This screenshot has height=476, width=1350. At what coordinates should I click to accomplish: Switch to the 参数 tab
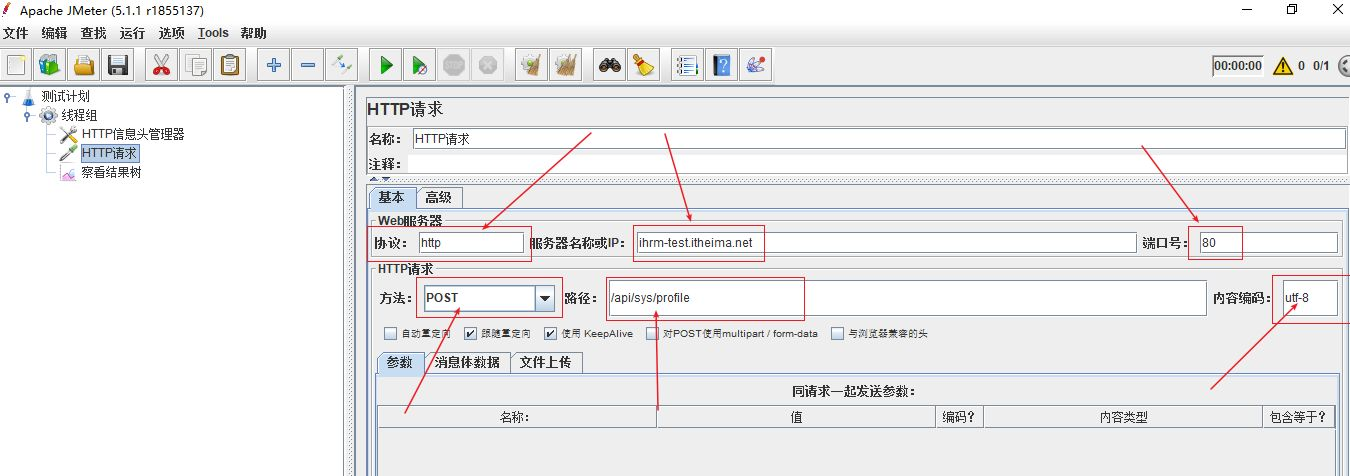tap(400, 362)
